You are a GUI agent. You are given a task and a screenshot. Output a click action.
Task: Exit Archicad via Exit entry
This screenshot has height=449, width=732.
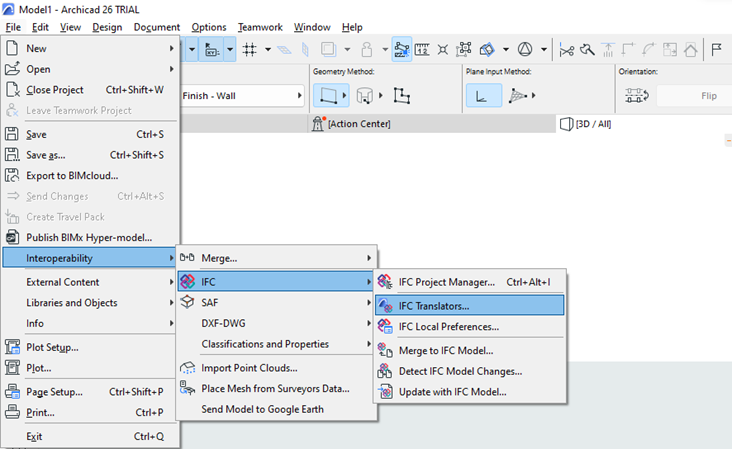point(90,436)
